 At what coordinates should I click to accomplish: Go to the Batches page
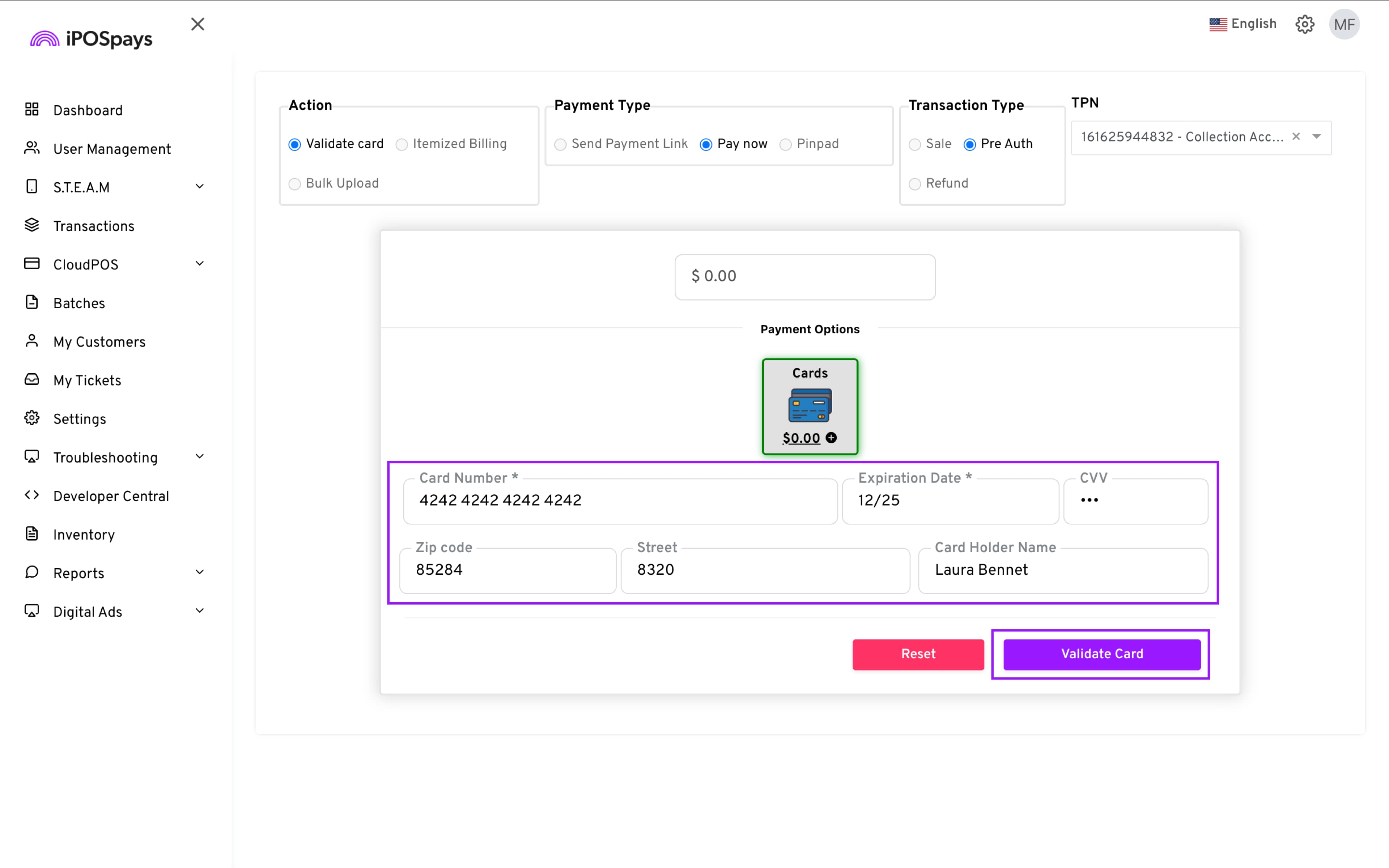(79, 303)
